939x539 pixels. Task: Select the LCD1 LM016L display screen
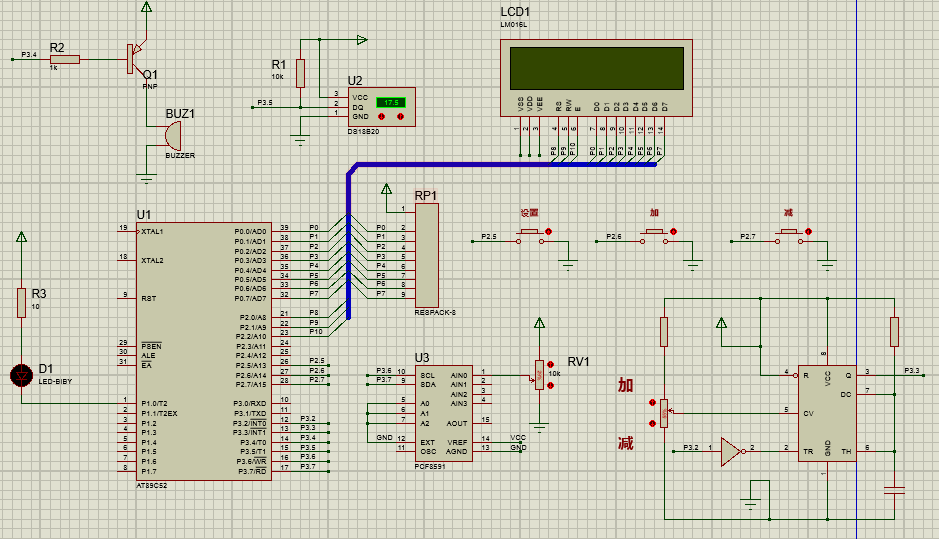597,68
